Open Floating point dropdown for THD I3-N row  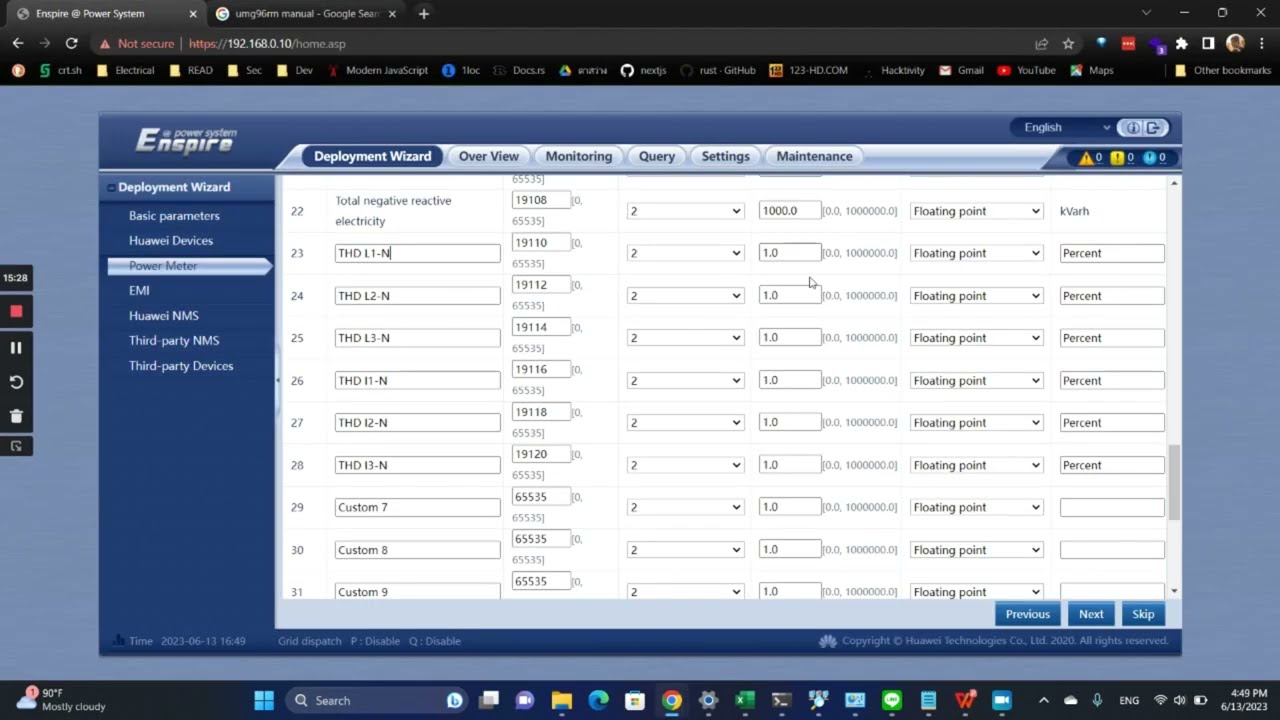[x=976, y=465]
